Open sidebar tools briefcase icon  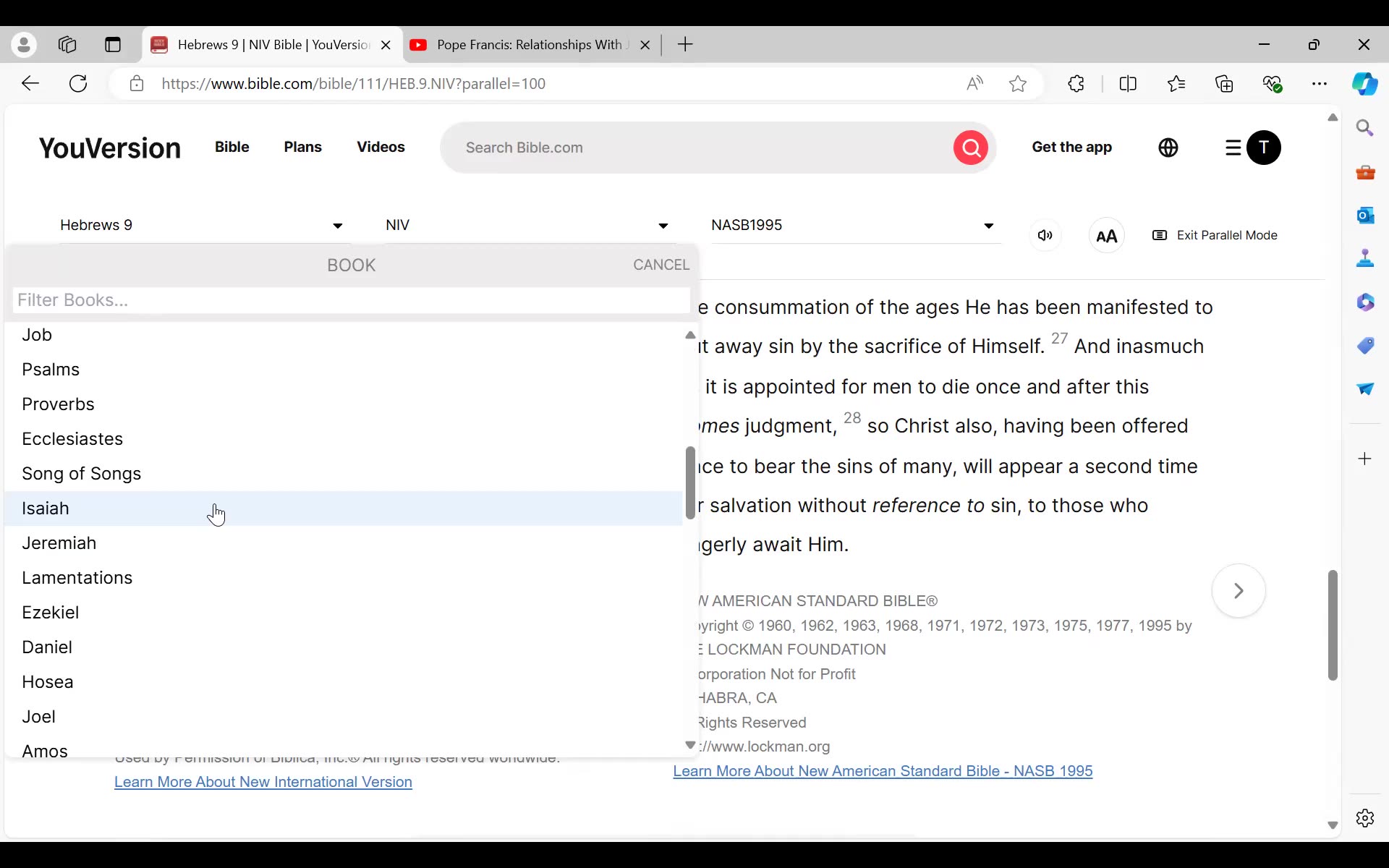[x=1365, y=172]
